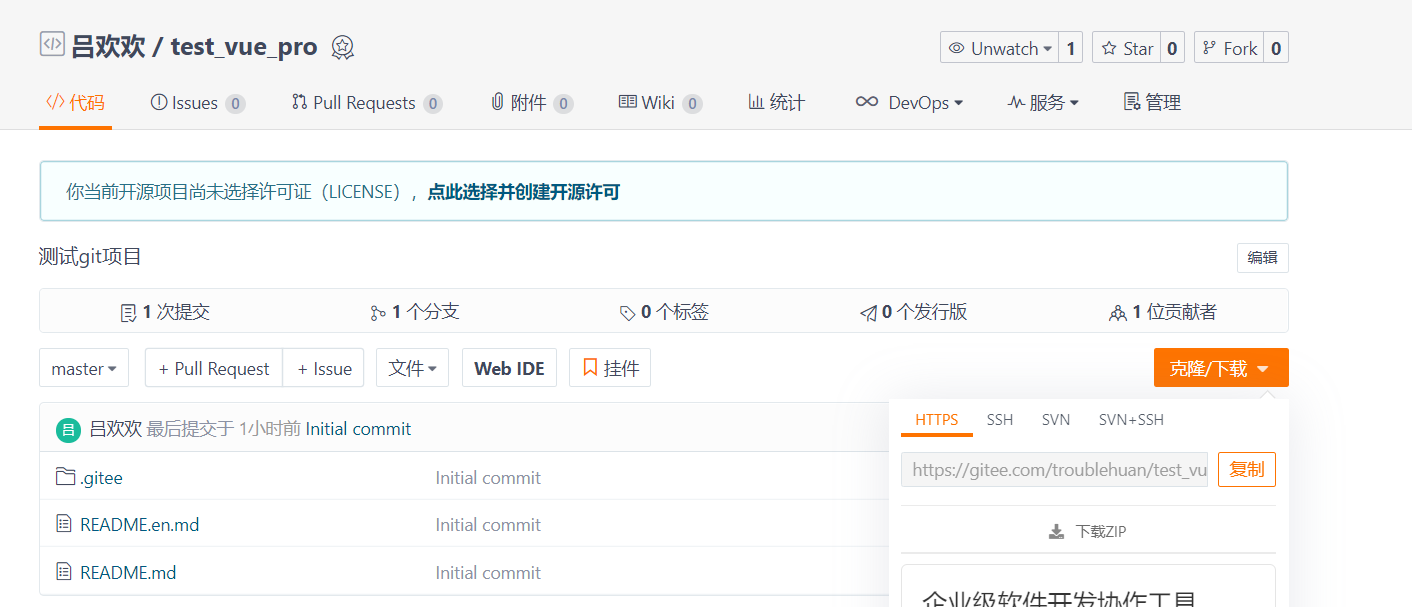Click the recommended-project badge icon after test_vue_pro
This screenshot has height=607, width=1412.
pyautogui.click(x=343, y=47)
